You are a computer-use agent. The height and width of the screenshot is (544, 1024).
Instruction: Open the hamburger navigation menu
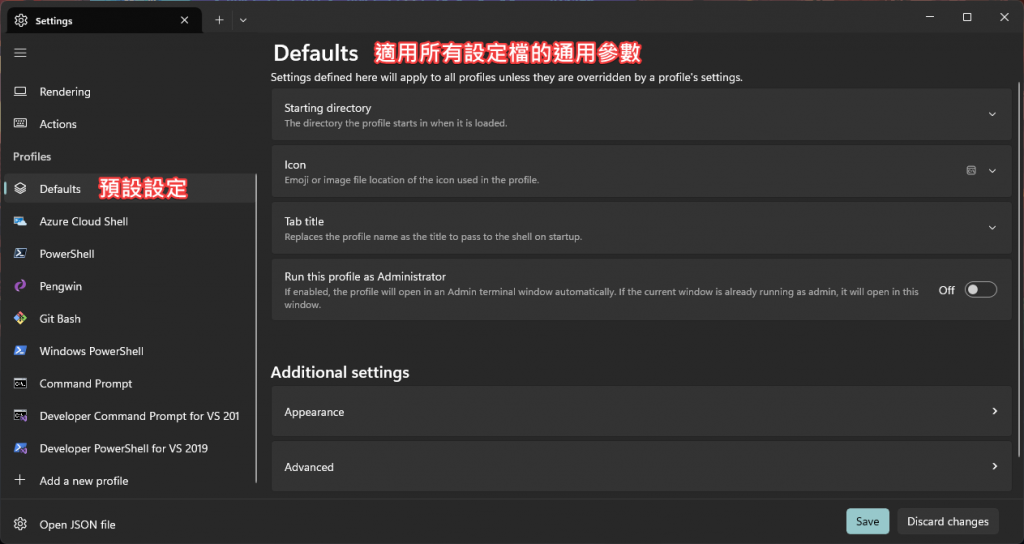tap(20, 53)
